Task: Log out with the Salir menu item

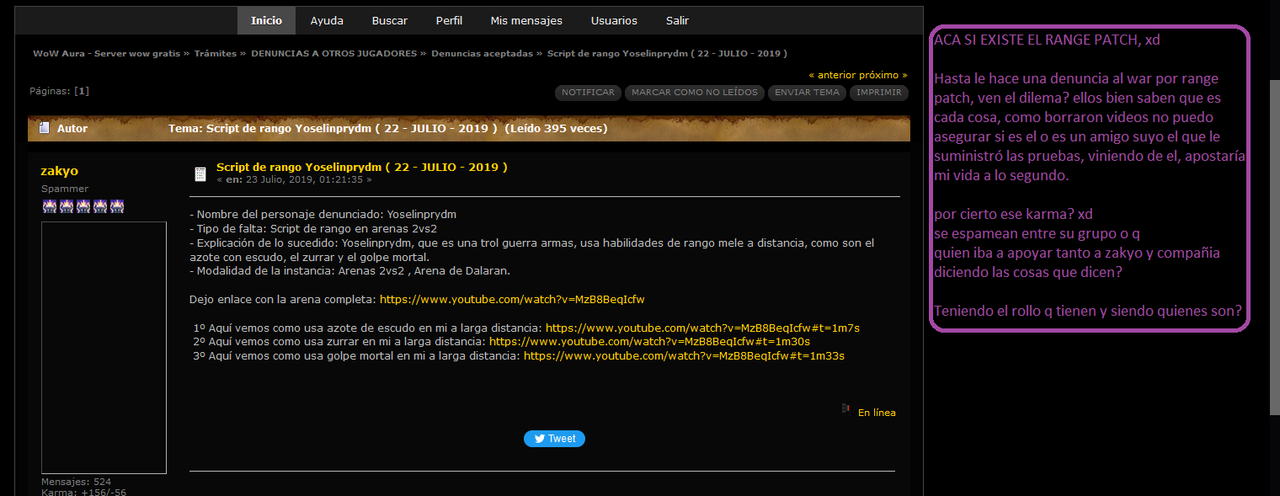Action: point(677,20)
